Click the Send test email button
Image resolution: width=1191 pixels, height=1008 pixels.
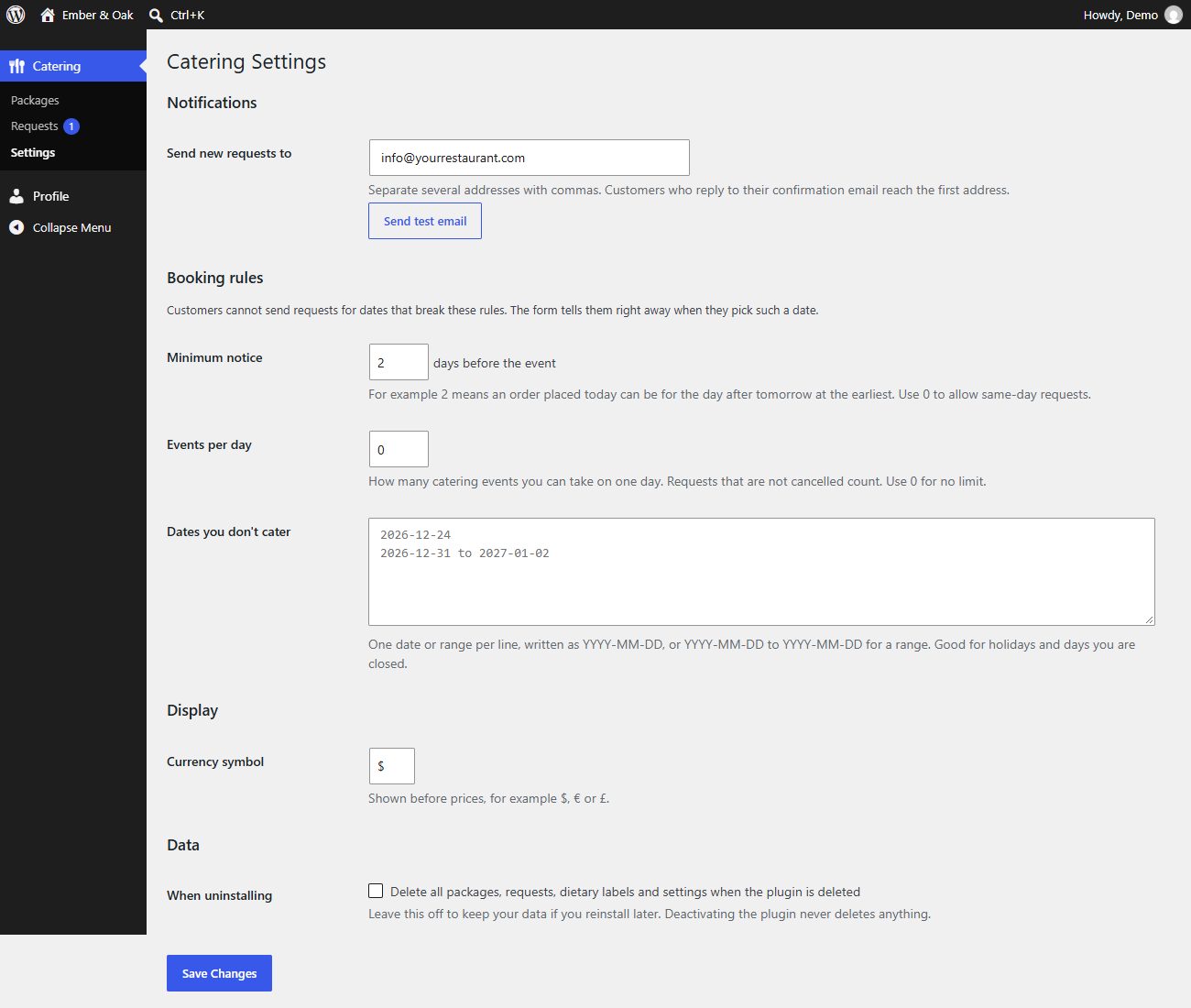(x=425, y=221)
